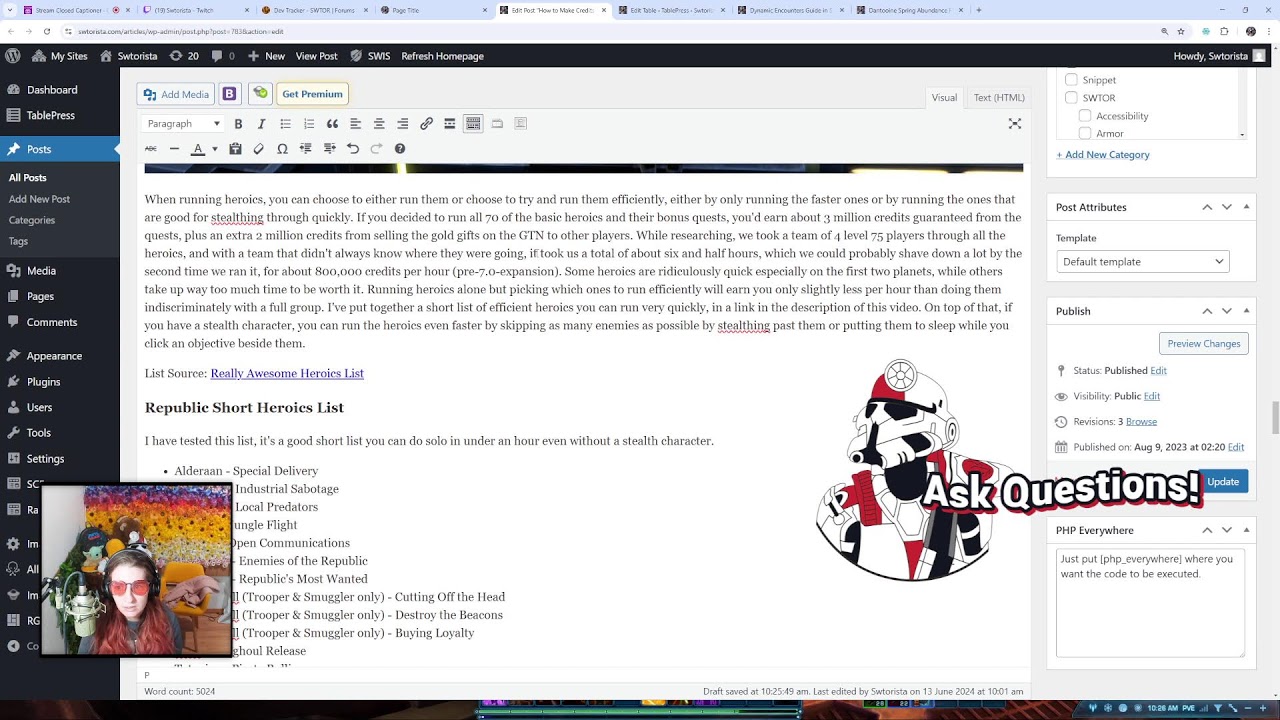Align text right
The width and height of the screenshot is (1280, 720).
(402, 124)
